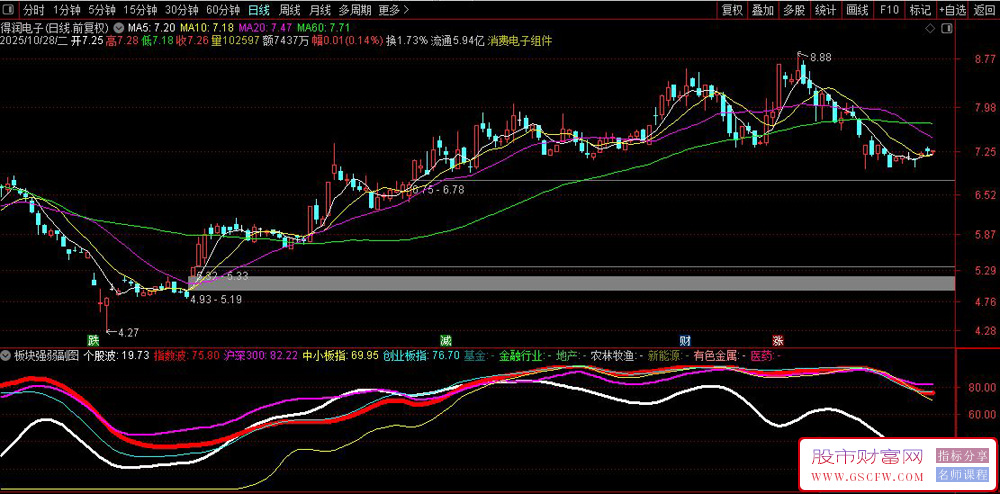Click the 8.88 high price annotation
The height and width of the screenshot is (494, 1000).
(x=821, y=57)
